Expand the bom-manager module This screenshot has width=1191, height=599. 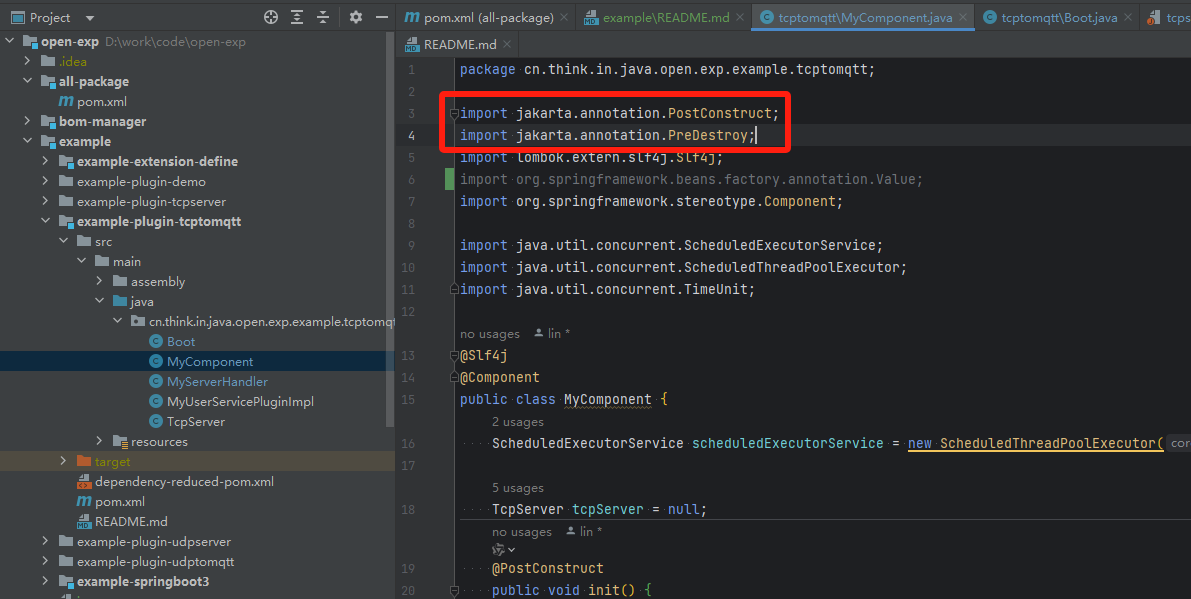28,121
